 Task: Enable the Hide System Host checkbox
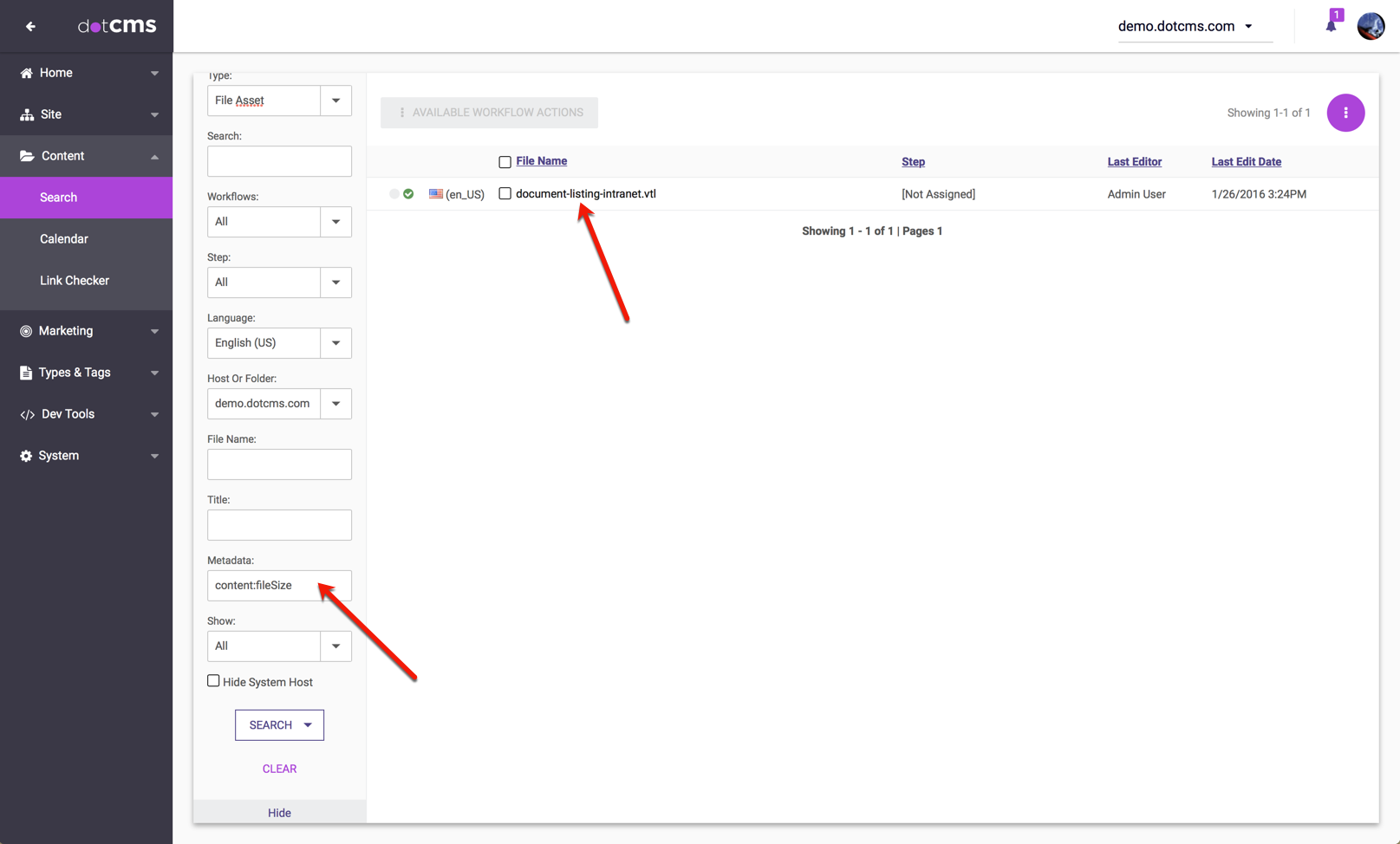point(213,681)
